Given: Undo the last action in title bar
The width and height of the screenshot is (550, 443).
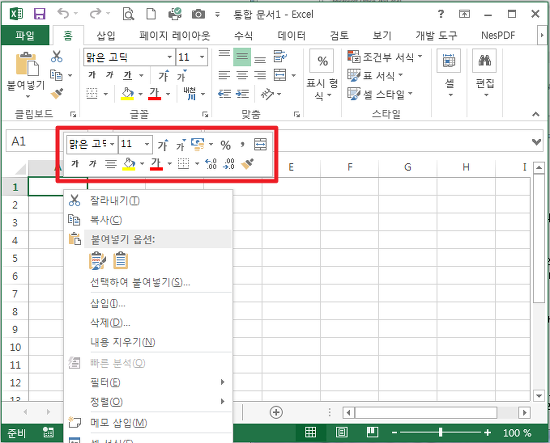Looking at the screenshot, I should pos(63,14).
